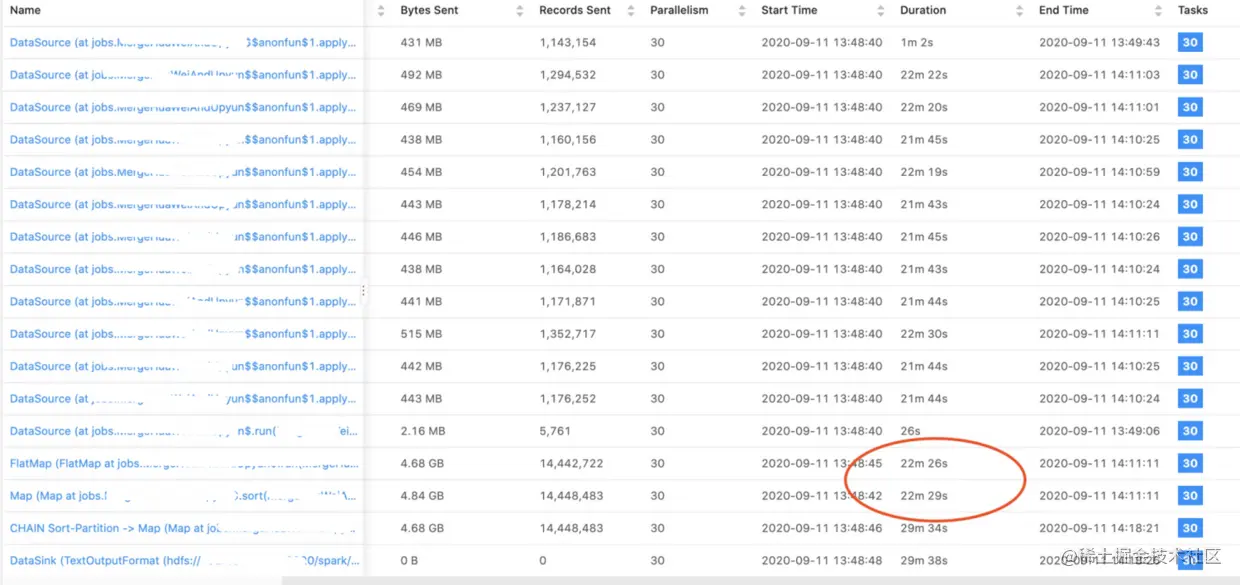Screen dimensions: 1240x585
Task: Click tasks badge 30 in the 1,294,532 records row
Action: click(x=1190, y=75)
